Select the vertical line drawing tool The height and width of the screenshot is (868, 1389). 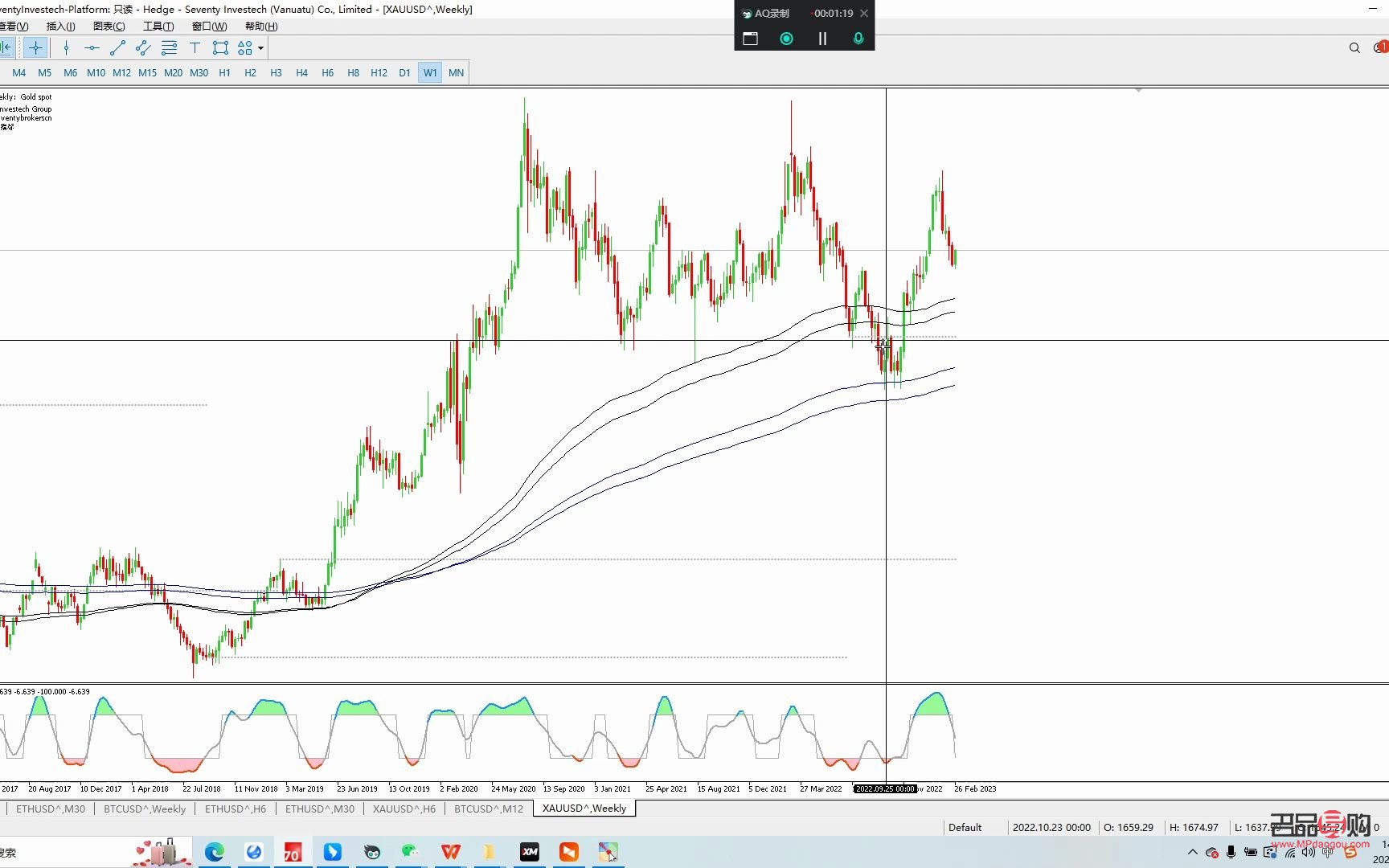tap(67, 48)
